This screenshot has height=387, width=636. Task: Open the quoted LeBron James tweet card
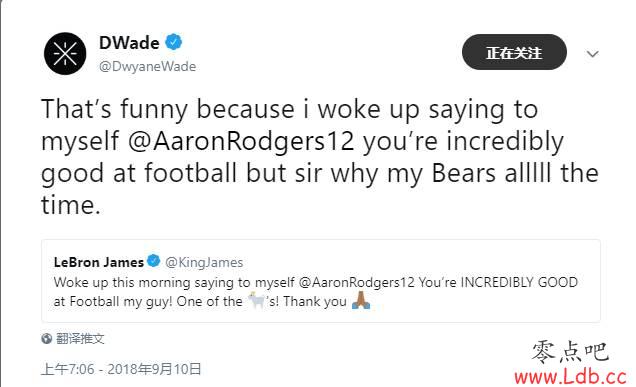coord(321,281)
